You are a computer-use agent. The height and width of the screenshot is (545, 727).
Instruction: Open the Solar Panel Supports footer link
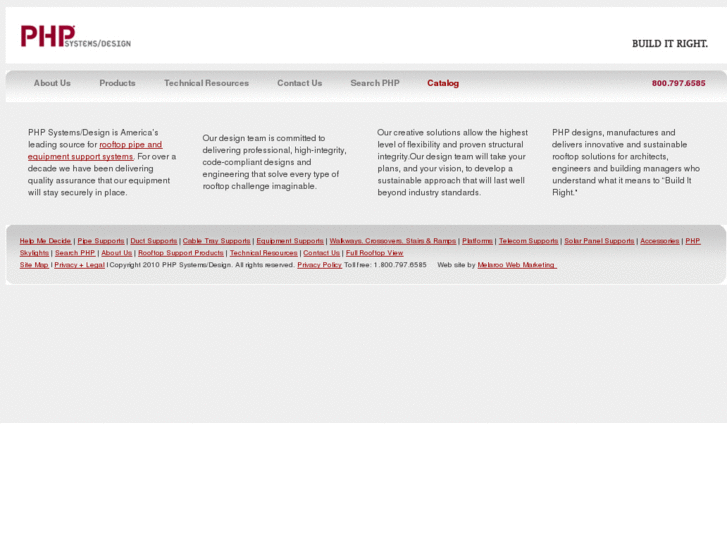pos(599,241)
